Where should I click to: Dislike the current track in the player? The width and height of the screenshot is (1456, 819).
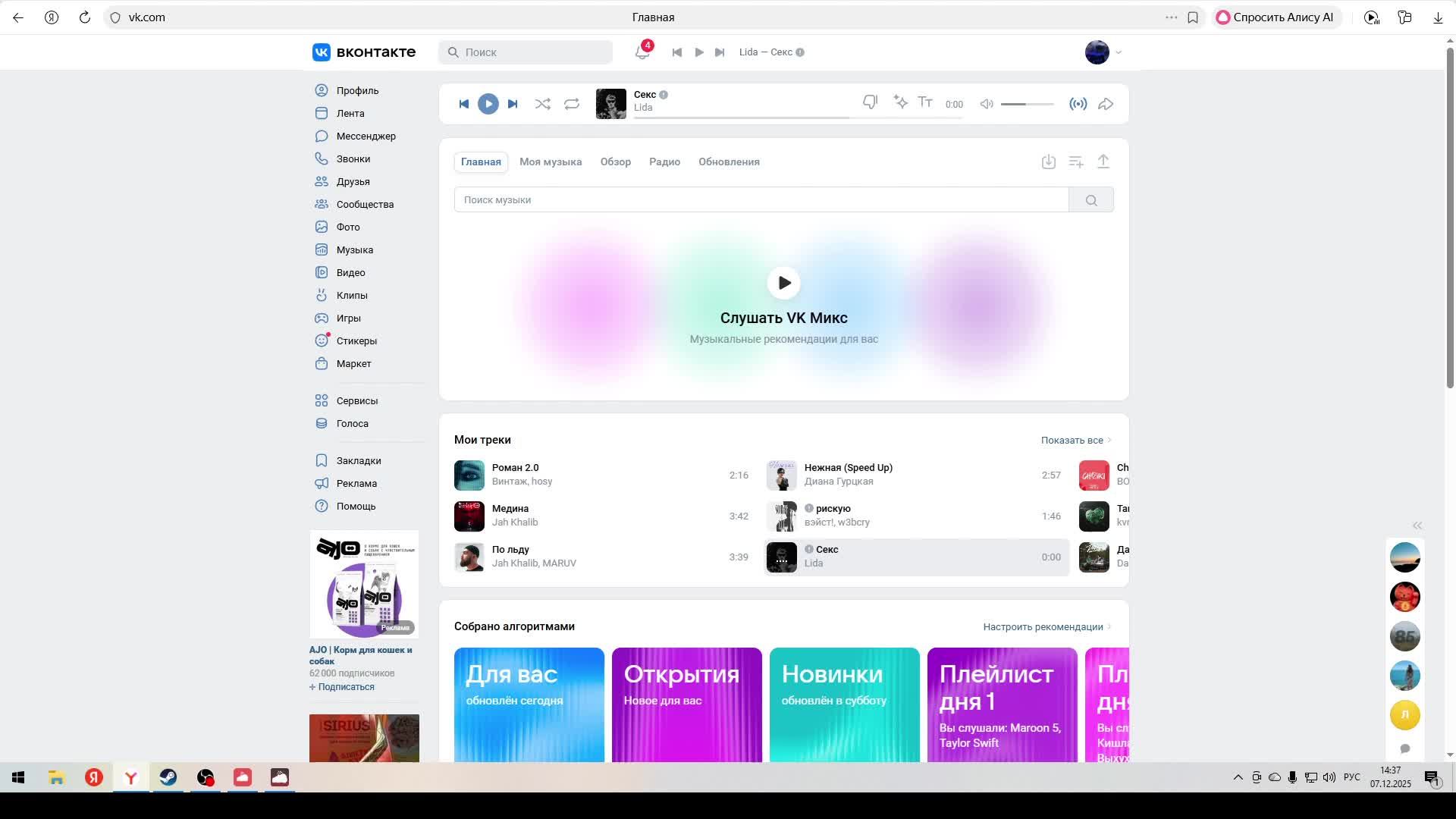click(870, 102)
